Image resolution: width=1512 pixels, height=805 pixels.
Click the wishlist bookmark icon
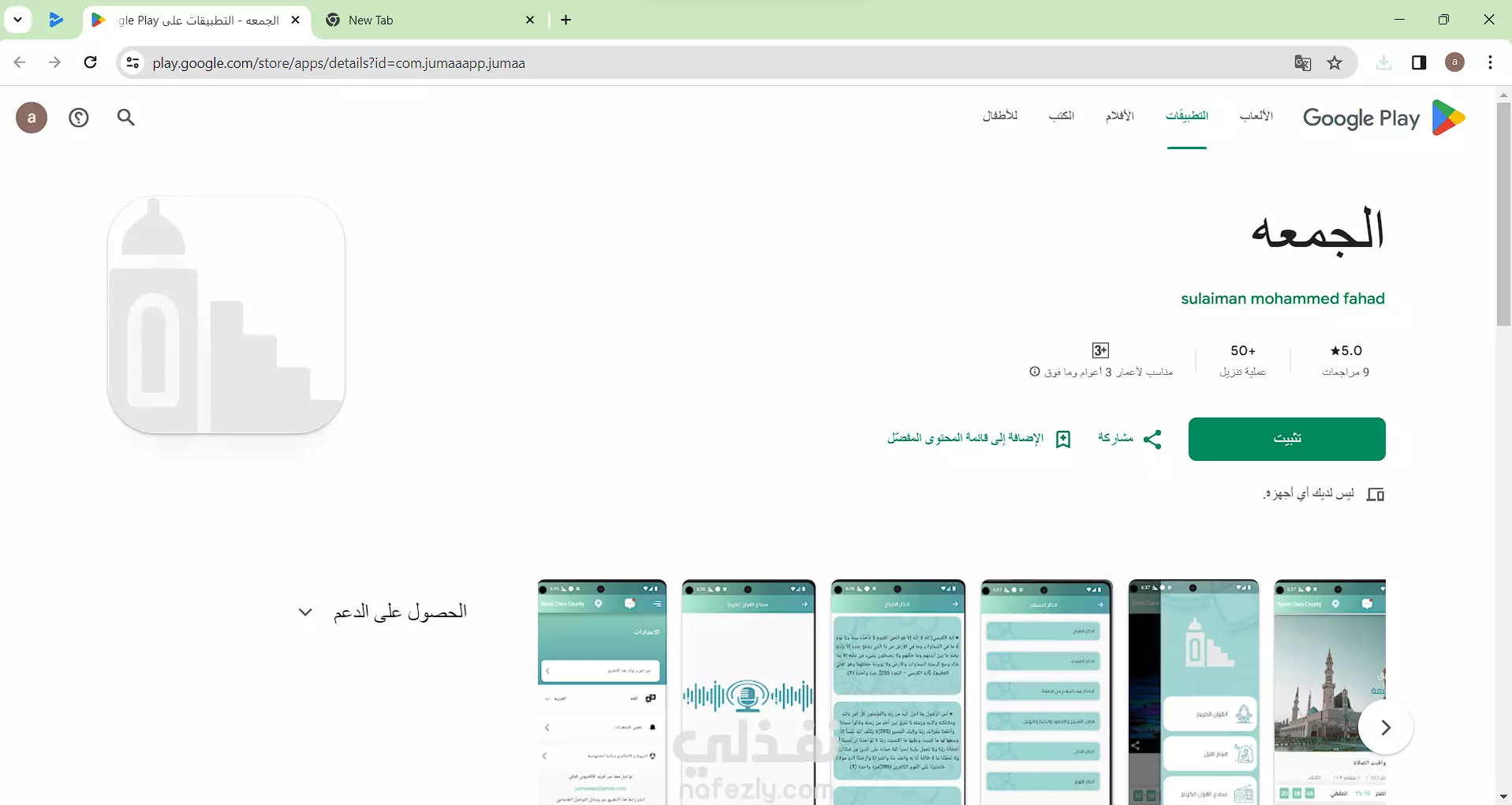tap(1063, 439)
